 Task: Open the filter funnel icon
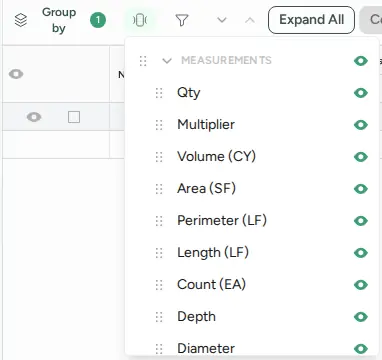(182, 20)
